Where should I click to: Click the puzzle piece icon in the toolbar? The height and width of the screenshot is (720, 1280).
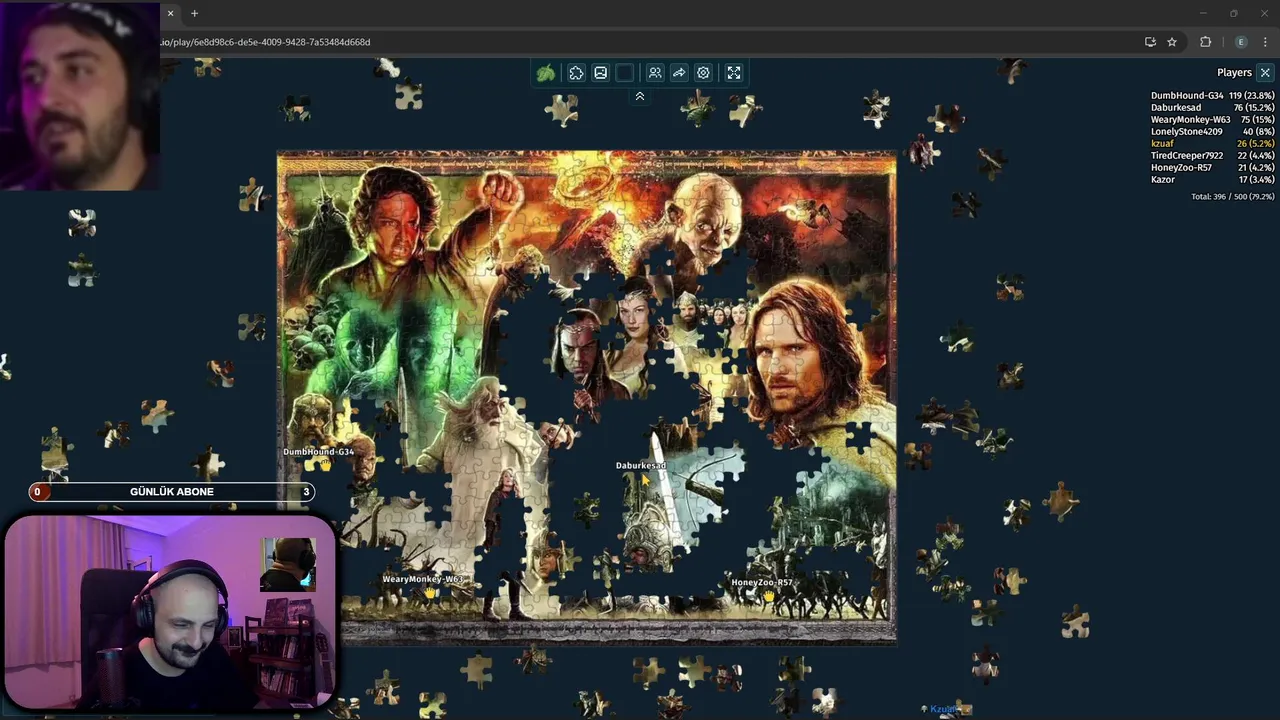pos(576,73)
